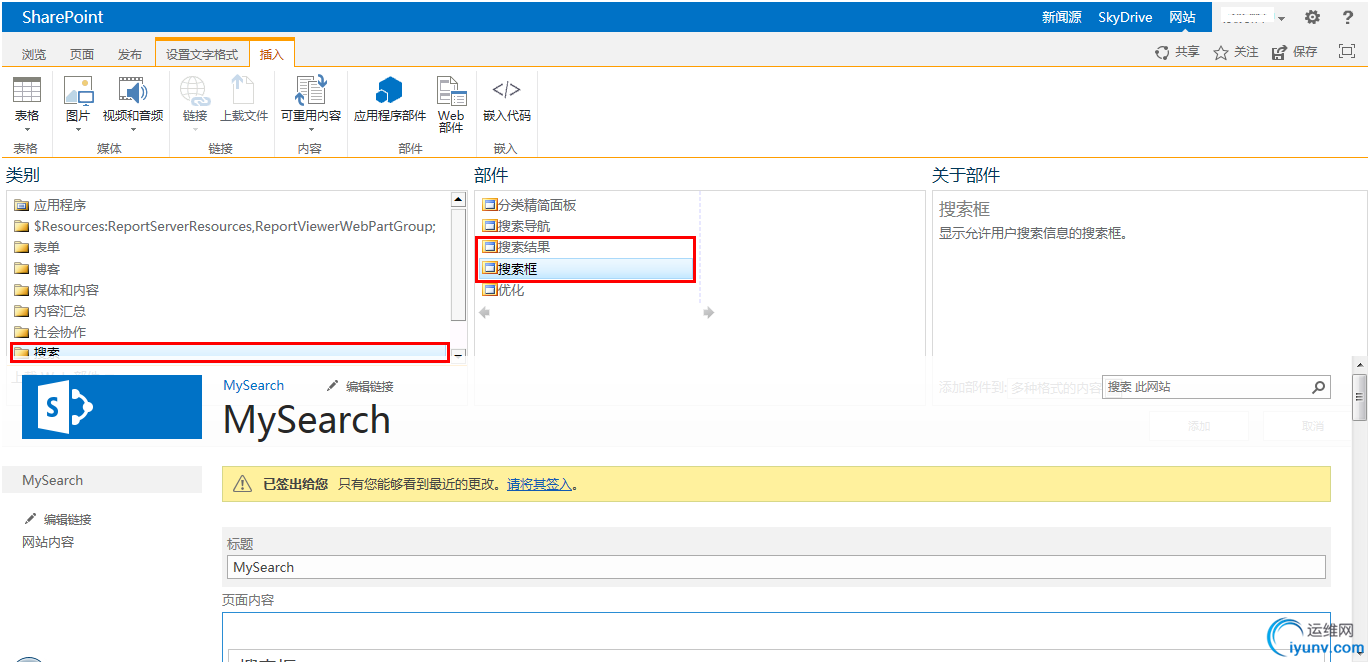
Task: Select the Forms category folder
Action: tap(37, 247)
